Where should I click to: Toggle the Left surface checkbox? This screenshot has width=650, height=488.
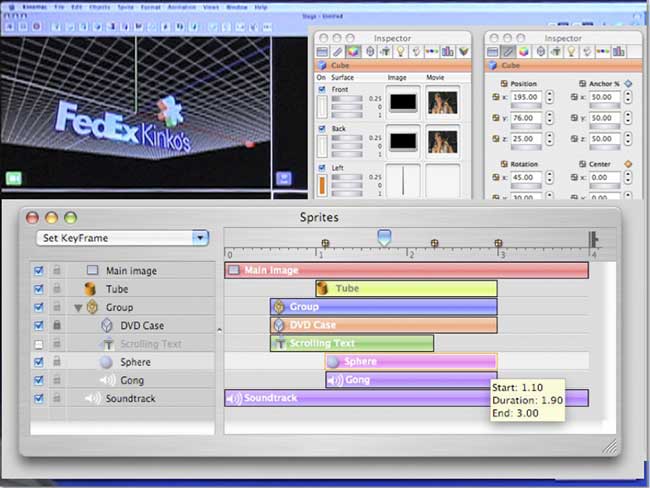[x=322, y=168]
